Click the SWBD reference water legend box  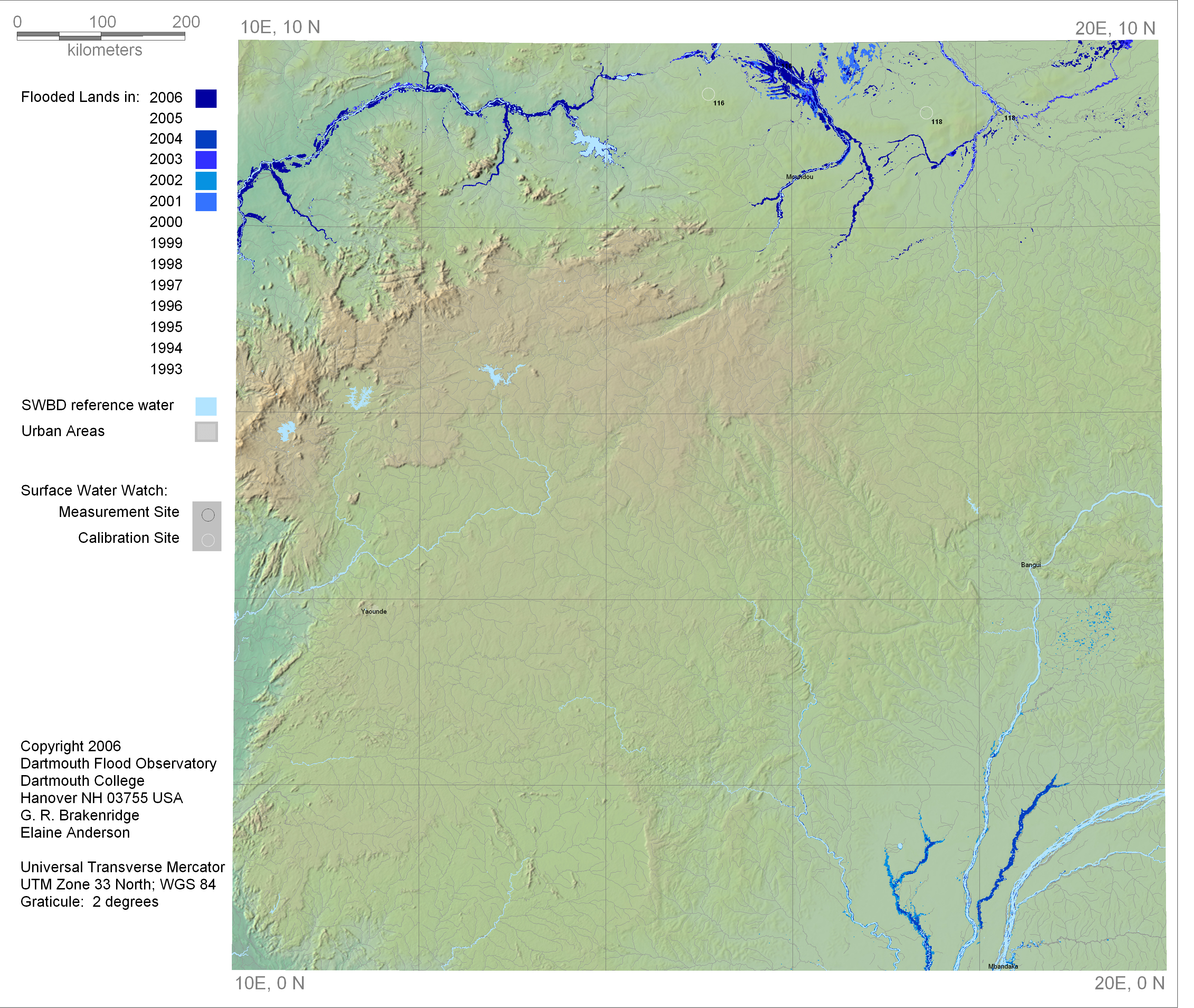click(206, 406)
